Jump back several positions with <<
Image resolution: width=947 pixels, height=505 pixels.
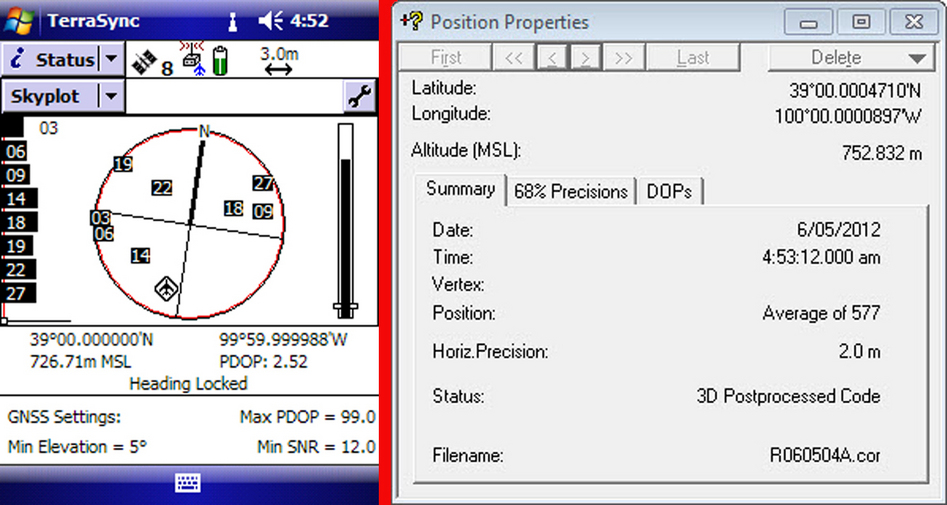click(513, 58)
